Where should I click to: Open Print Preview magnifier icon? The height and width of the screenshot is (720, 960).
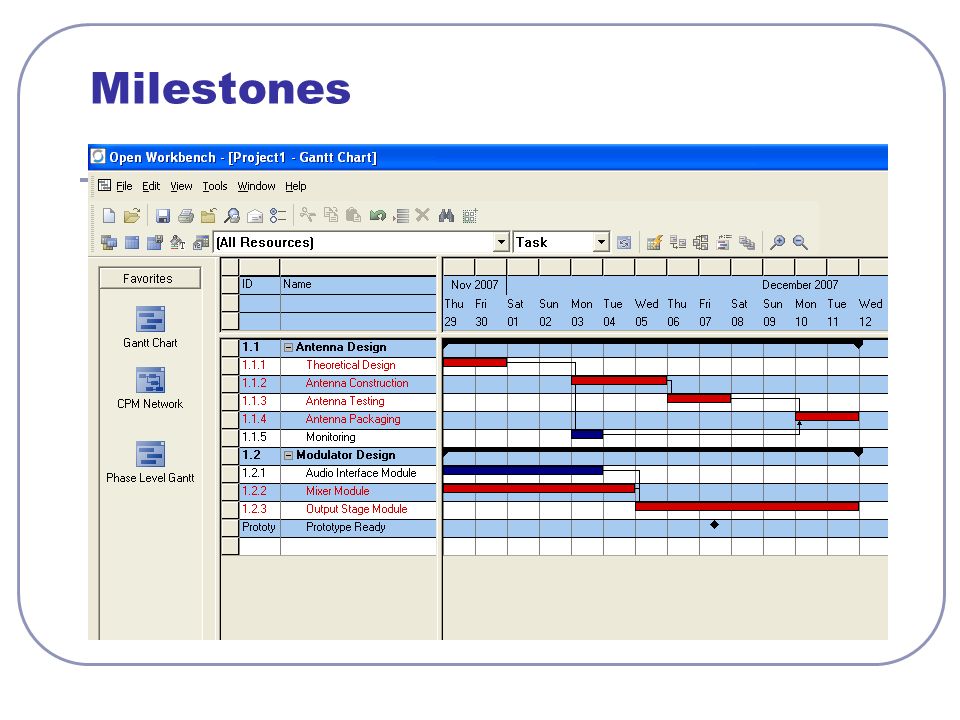[232, 216]
